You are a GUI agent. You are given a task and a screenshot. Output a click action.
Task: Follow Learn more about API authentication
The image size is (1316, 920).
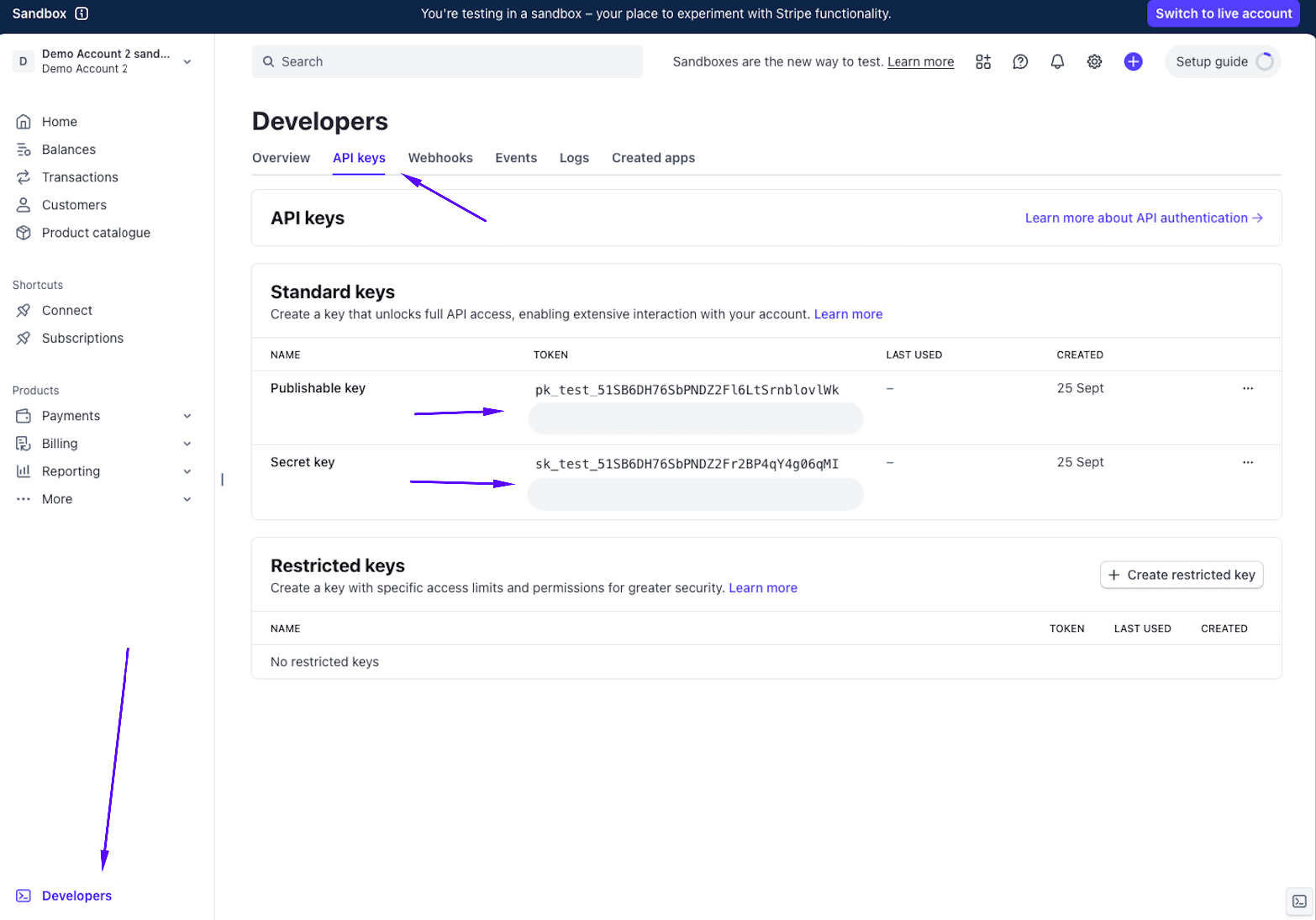point(1144,218)
